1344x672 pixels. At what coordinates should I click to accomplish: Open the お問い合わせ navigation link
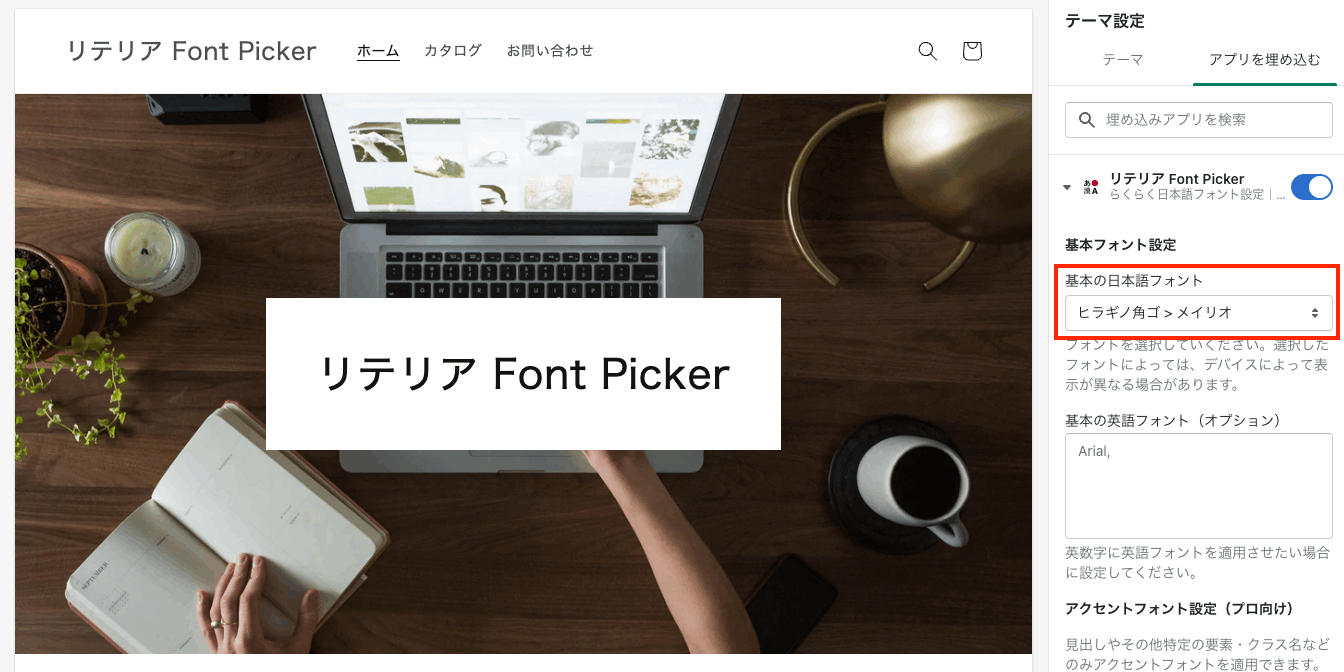(x=550, y=50)
